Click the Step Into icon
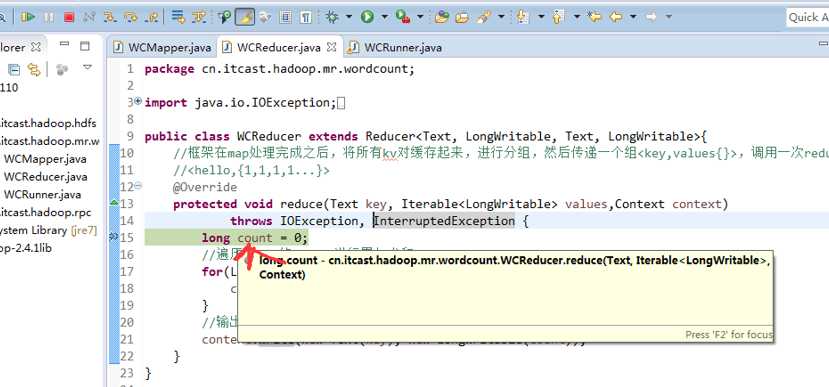The image size is (829, 387). [x=110, y=17]
